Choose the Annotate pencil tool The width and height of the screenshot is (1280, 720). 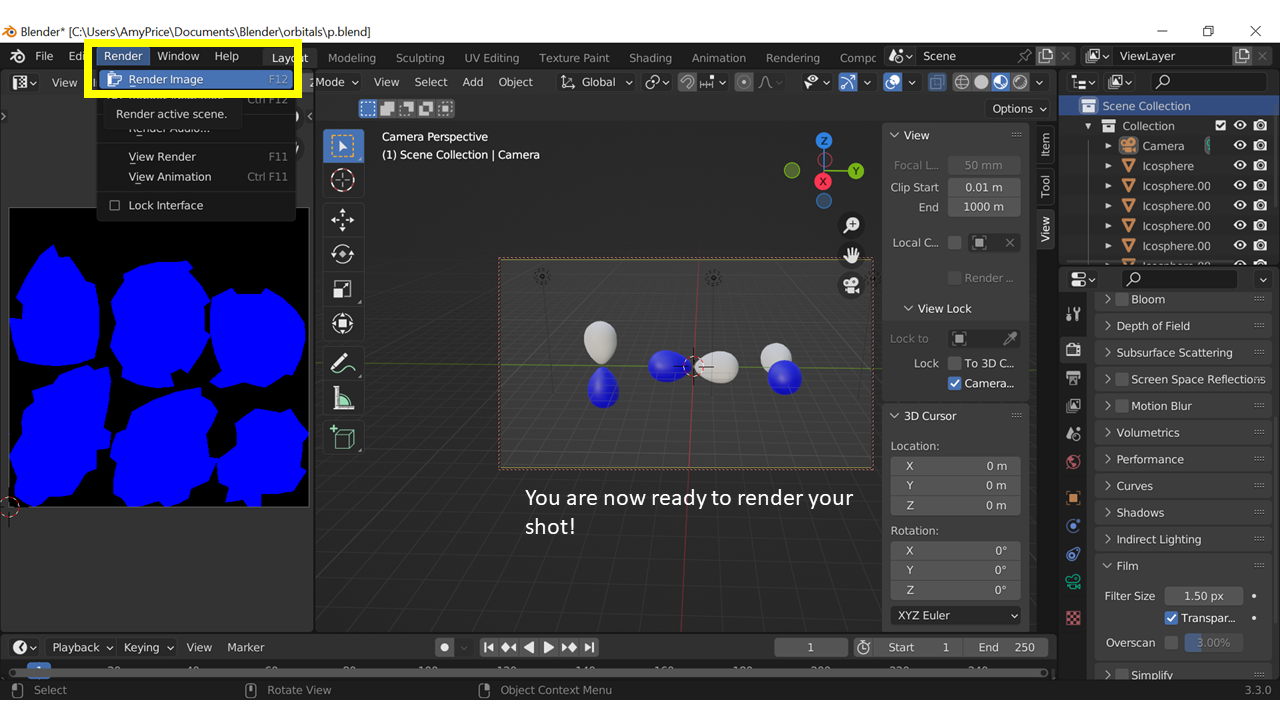pyautogui.click(x=343, y=364)
